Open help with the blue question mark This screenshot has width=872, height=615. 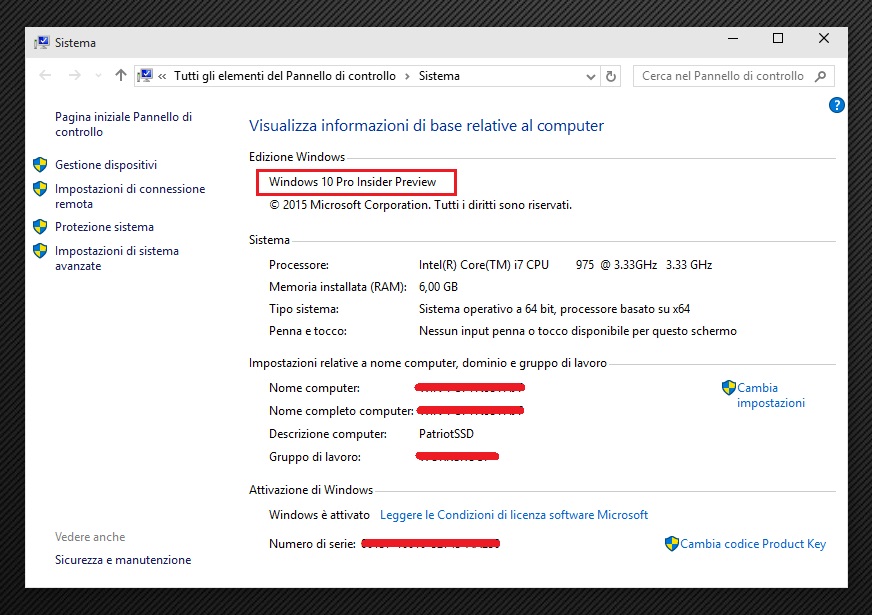[836, 105]
